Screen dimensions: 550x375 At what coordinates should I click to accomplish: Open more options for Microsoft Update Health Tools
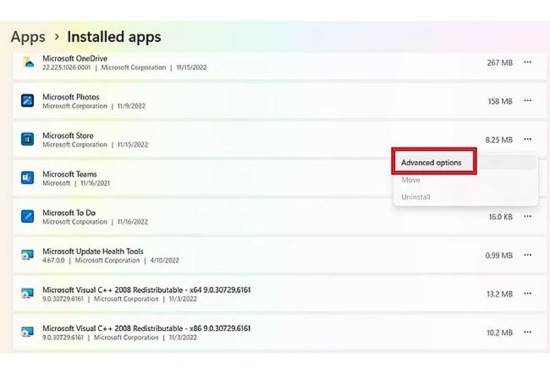(528, 255)
